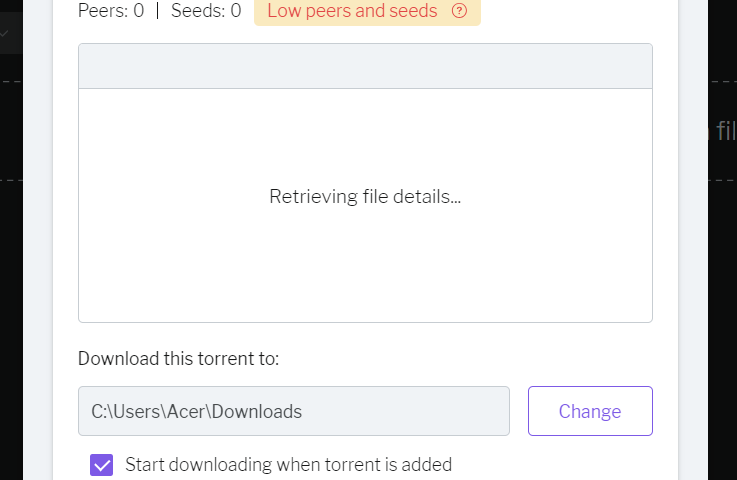The image size is (737, 480).
Task: Select the red Low peers and seeds text
Action: pyautogui.click(x=353, y=11)
